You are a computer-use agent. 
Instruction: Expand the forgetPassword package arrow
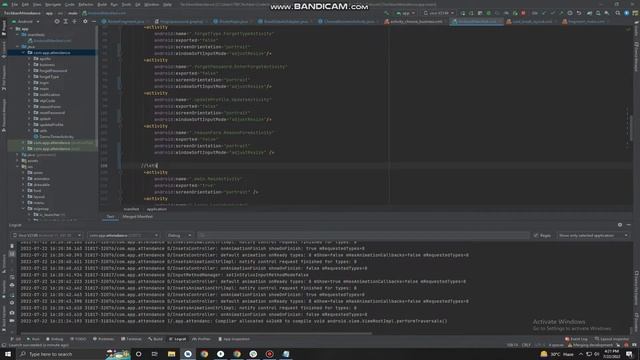click(29, 71)
